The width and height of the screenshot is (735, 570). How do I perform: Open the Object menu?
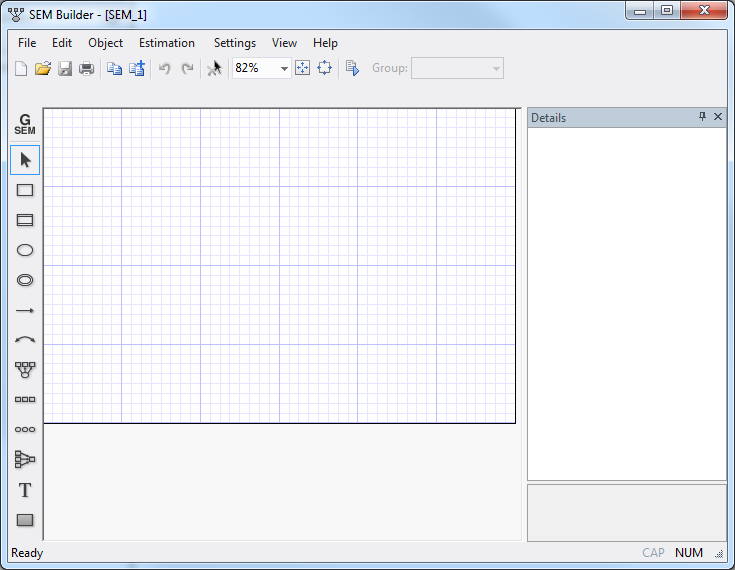[x=105, y=43]
